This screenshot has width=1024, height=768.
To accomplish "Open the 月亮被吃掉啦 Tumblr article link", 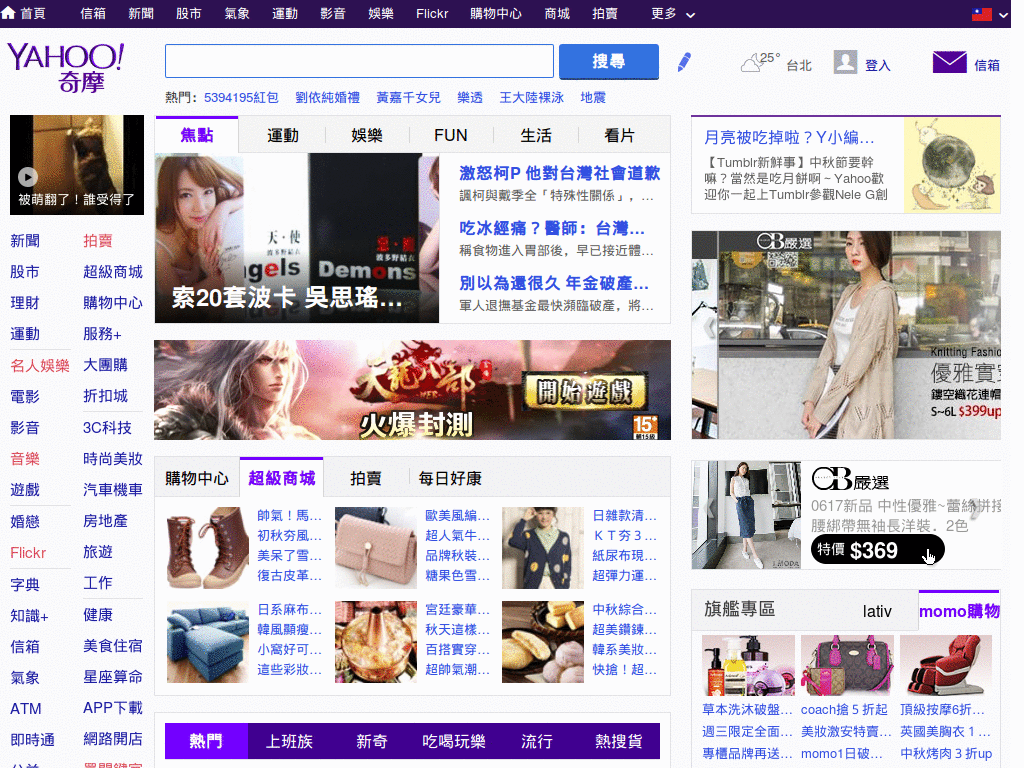I will point(789,137).
